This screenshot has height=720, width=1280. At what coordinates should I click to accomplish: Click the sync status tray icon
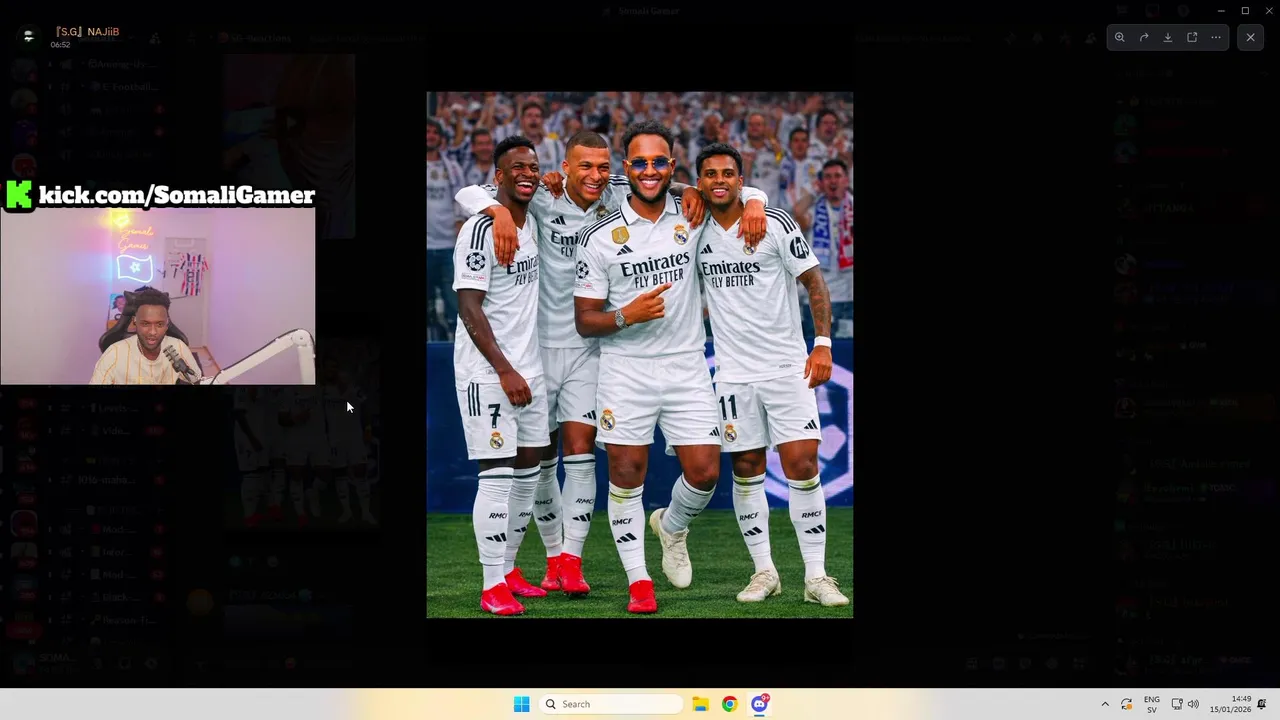(1127, 704)
